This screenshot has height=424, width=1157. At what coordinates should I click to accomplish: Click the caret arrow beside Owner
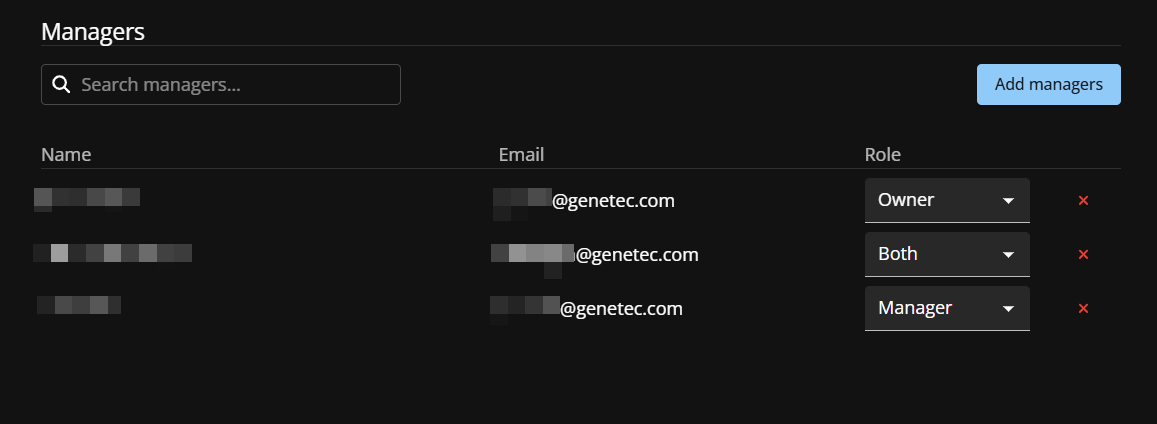(1008, 201)
